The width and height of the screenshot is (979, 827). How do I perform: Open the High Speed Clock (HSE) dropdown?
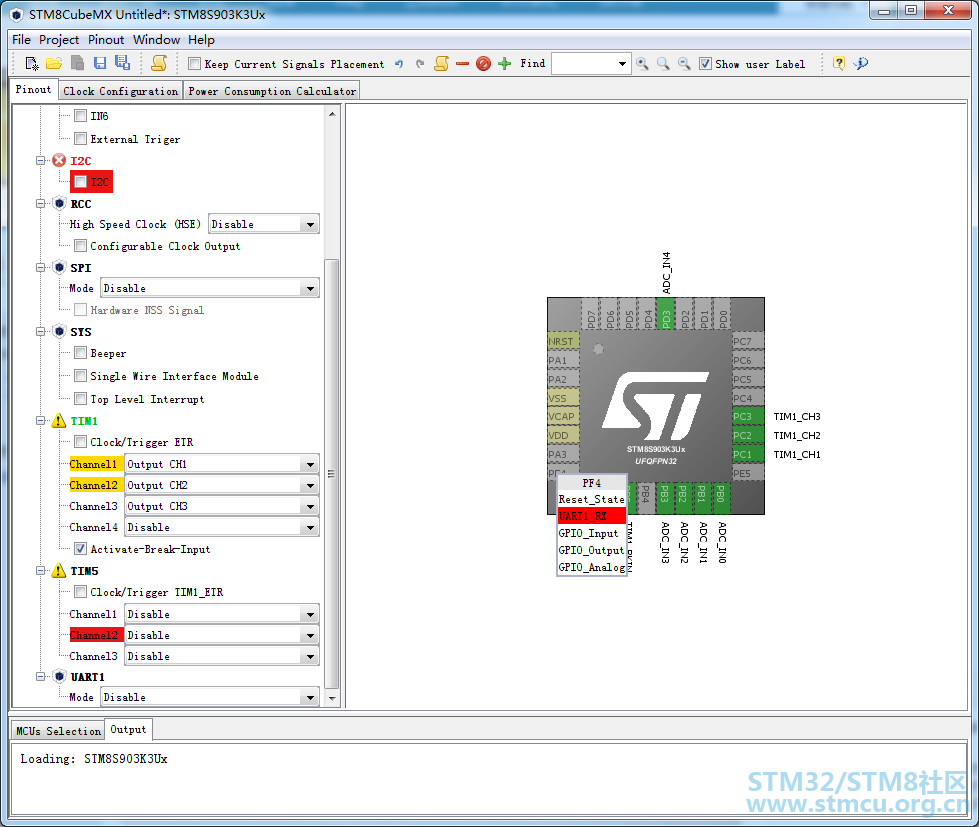pos(263,224)
